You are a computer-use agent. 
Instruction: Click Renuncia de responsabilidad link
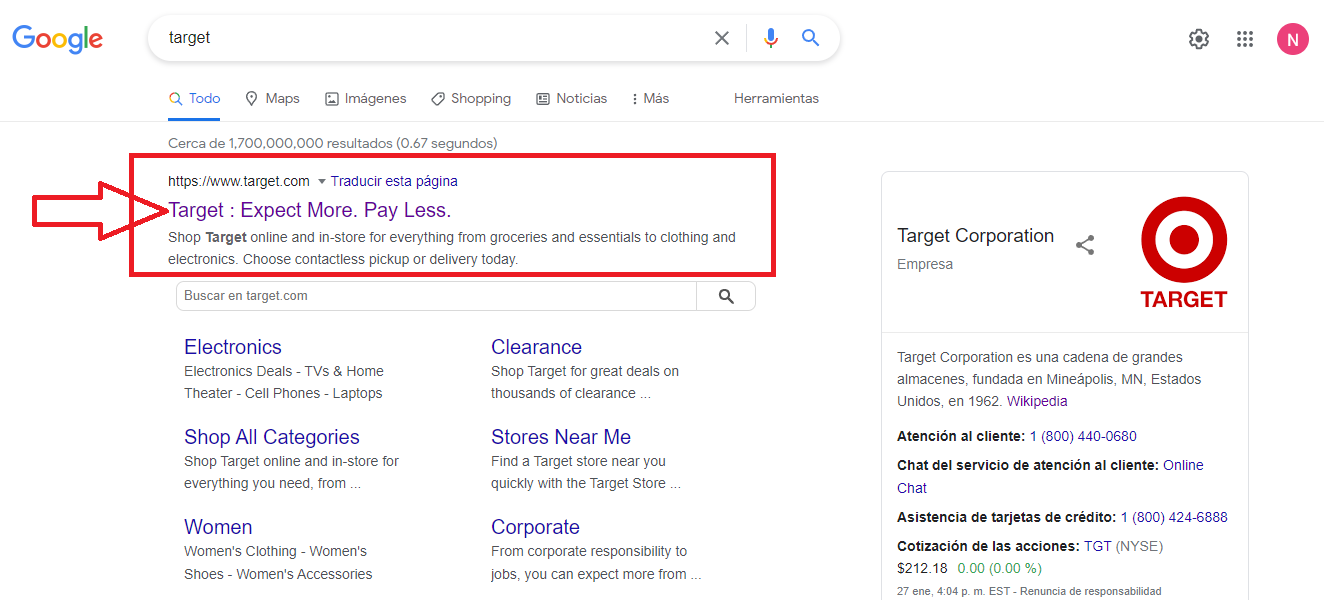[x=1091, y=591]
